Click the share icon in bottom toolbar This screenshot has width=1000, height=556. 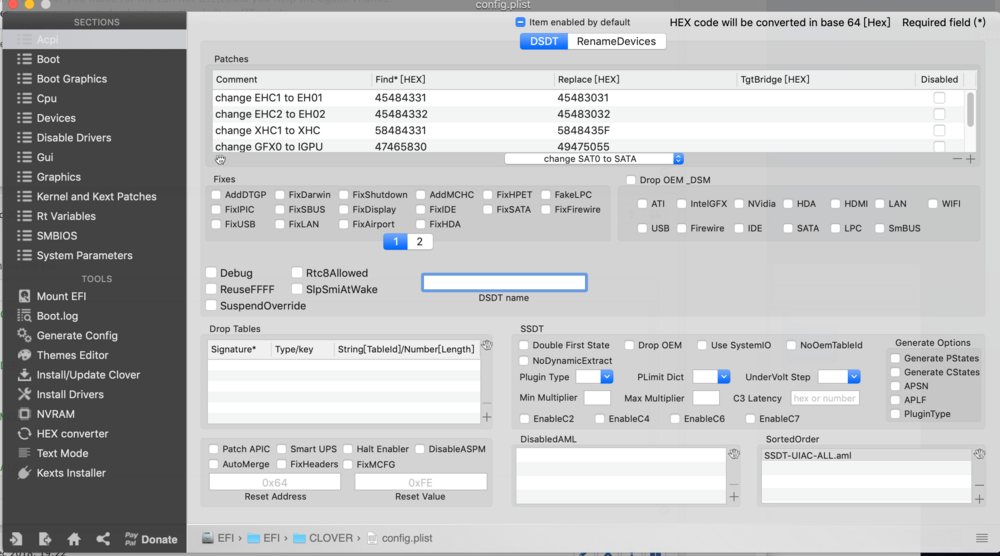point(103,539)
